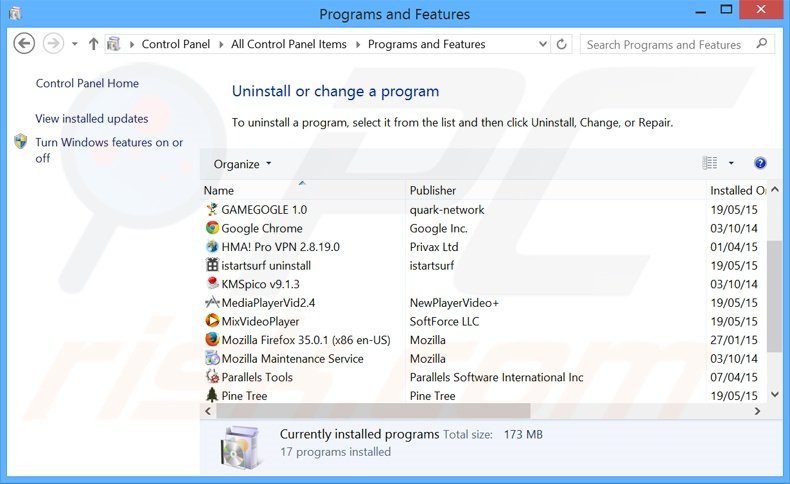Select the Pine Tree icon
Viewport: 790px width, 484px height.
[212, 395]
